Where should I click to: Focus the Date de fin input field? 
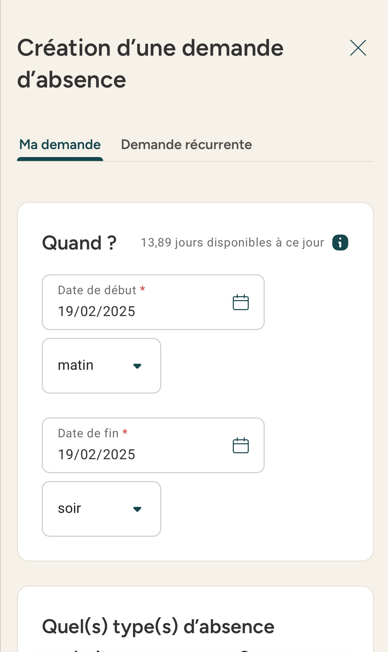click(153, 445)
